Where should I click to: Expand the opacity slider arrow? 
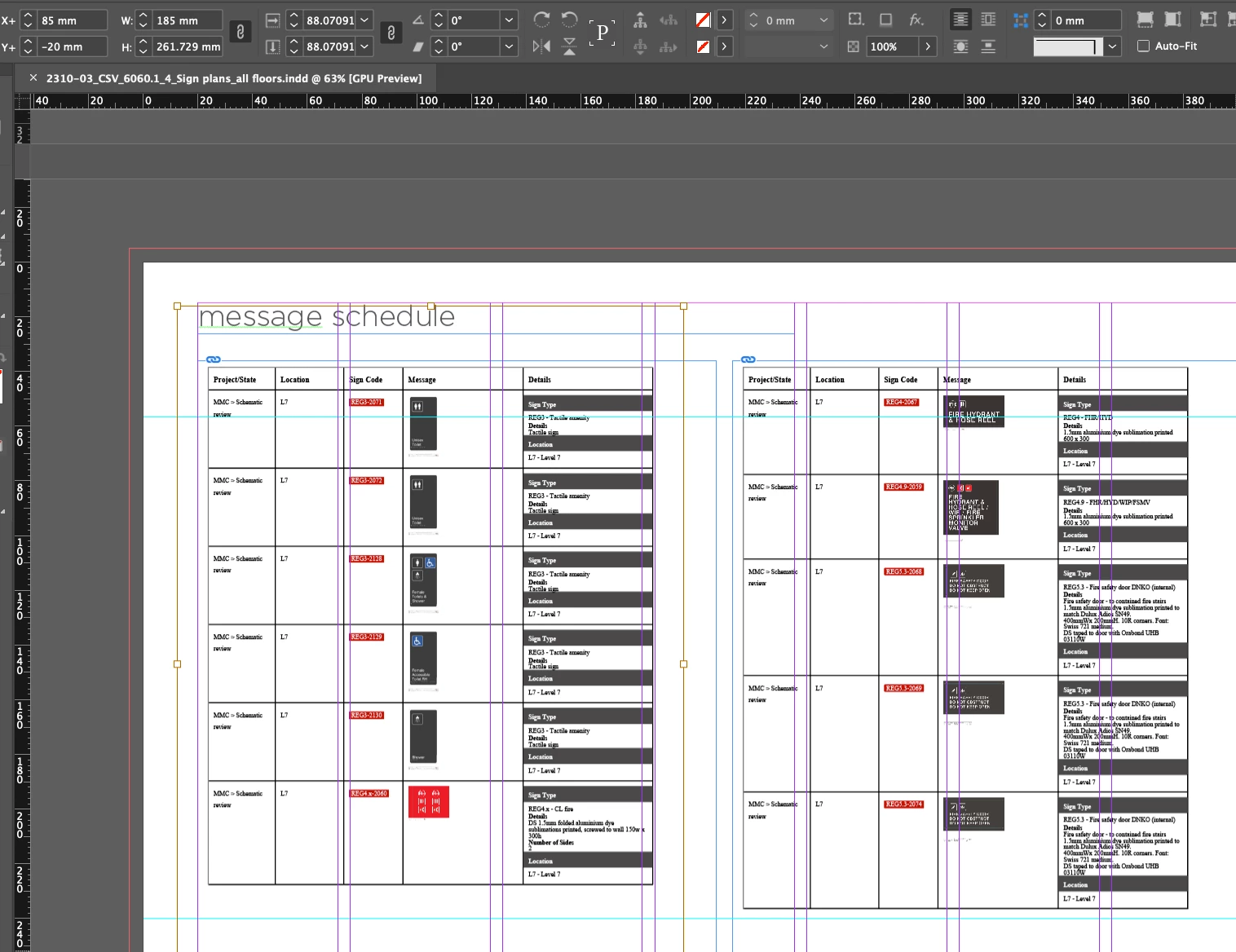[x=928, y=46]
